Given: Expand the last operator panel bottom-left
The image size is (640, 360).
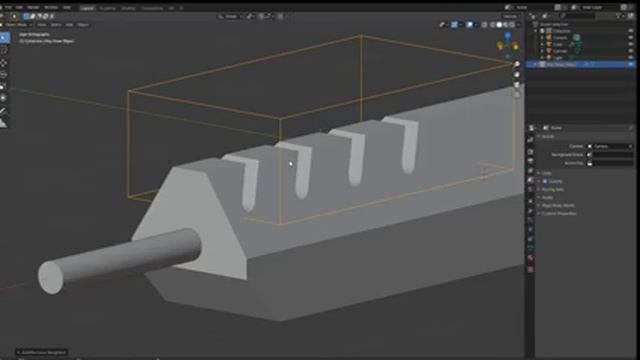Looking at the screenshot, I should click(x=41, y=352).
